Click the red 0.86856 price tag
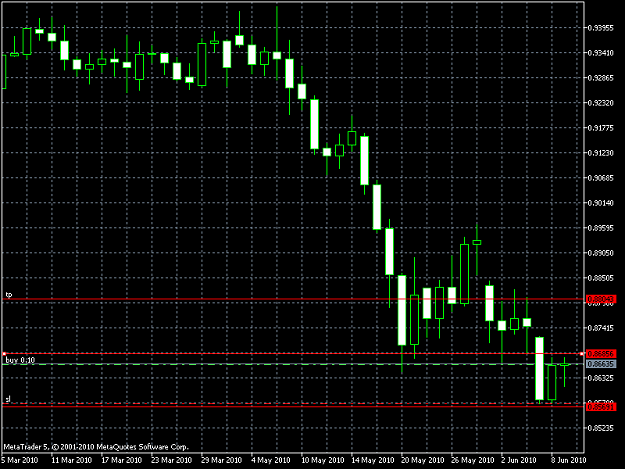The width and height of the screenshot is (625, 469). [x=601, y=354]
